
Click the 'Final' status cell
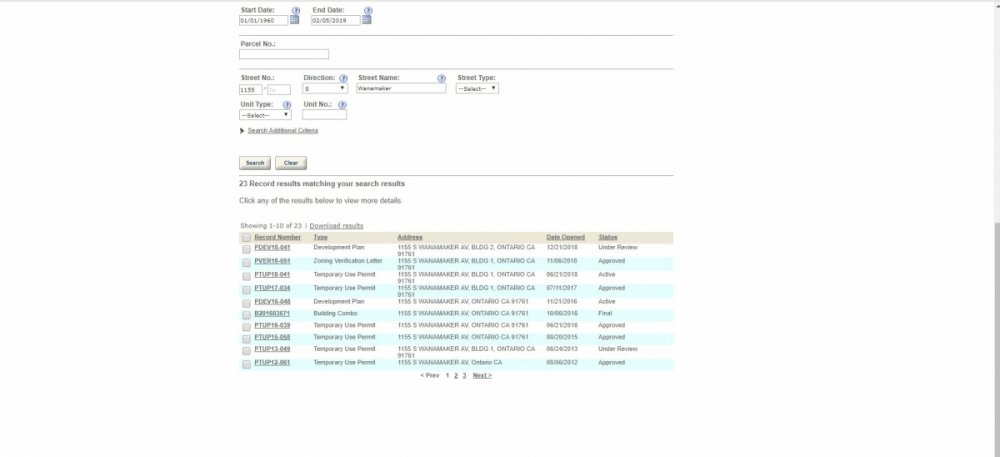pos(605,314)
